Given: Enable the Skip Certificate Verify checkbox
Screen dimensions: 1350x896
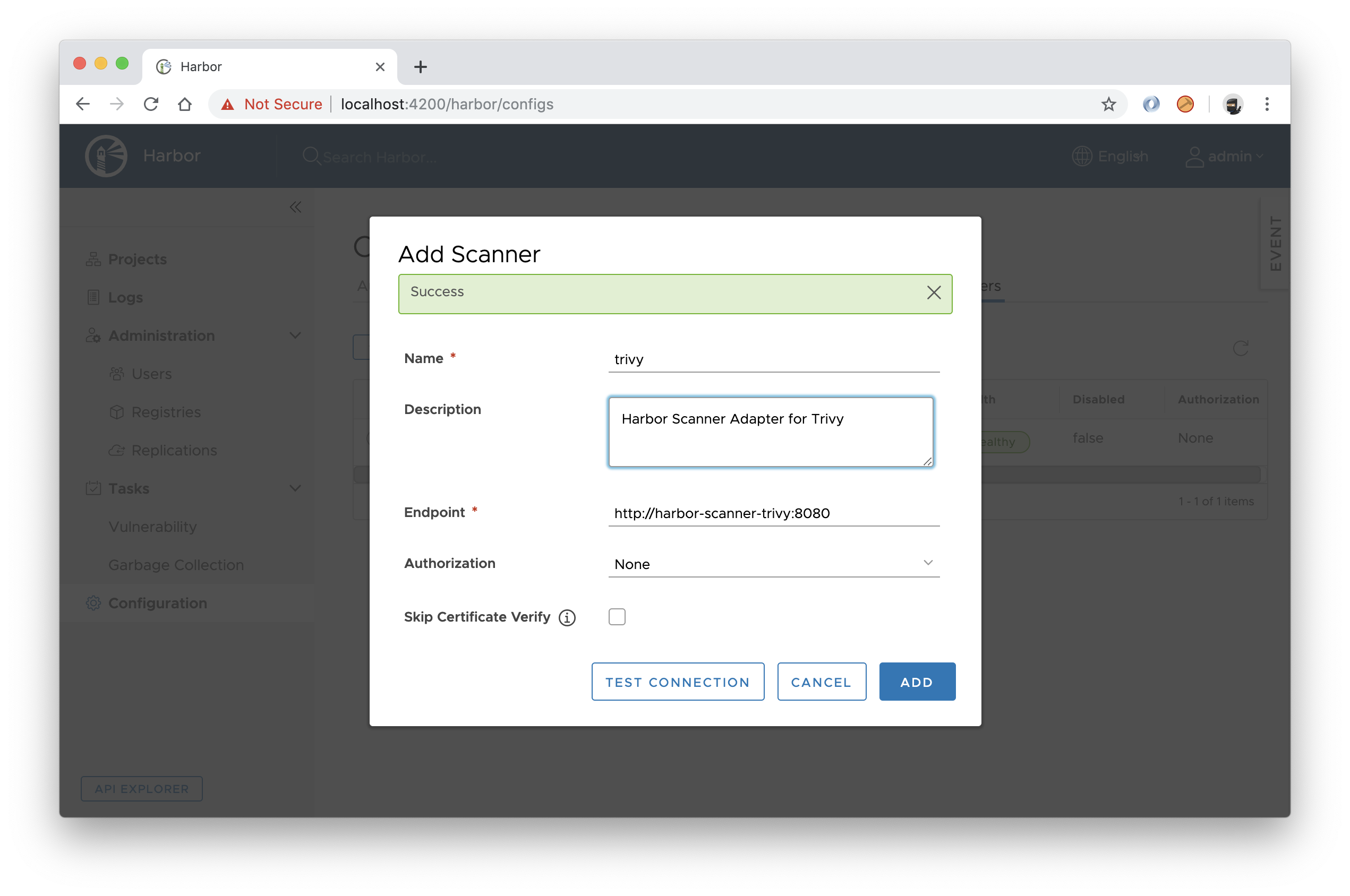Looking at the screenshot, I should tap(617, 617).
